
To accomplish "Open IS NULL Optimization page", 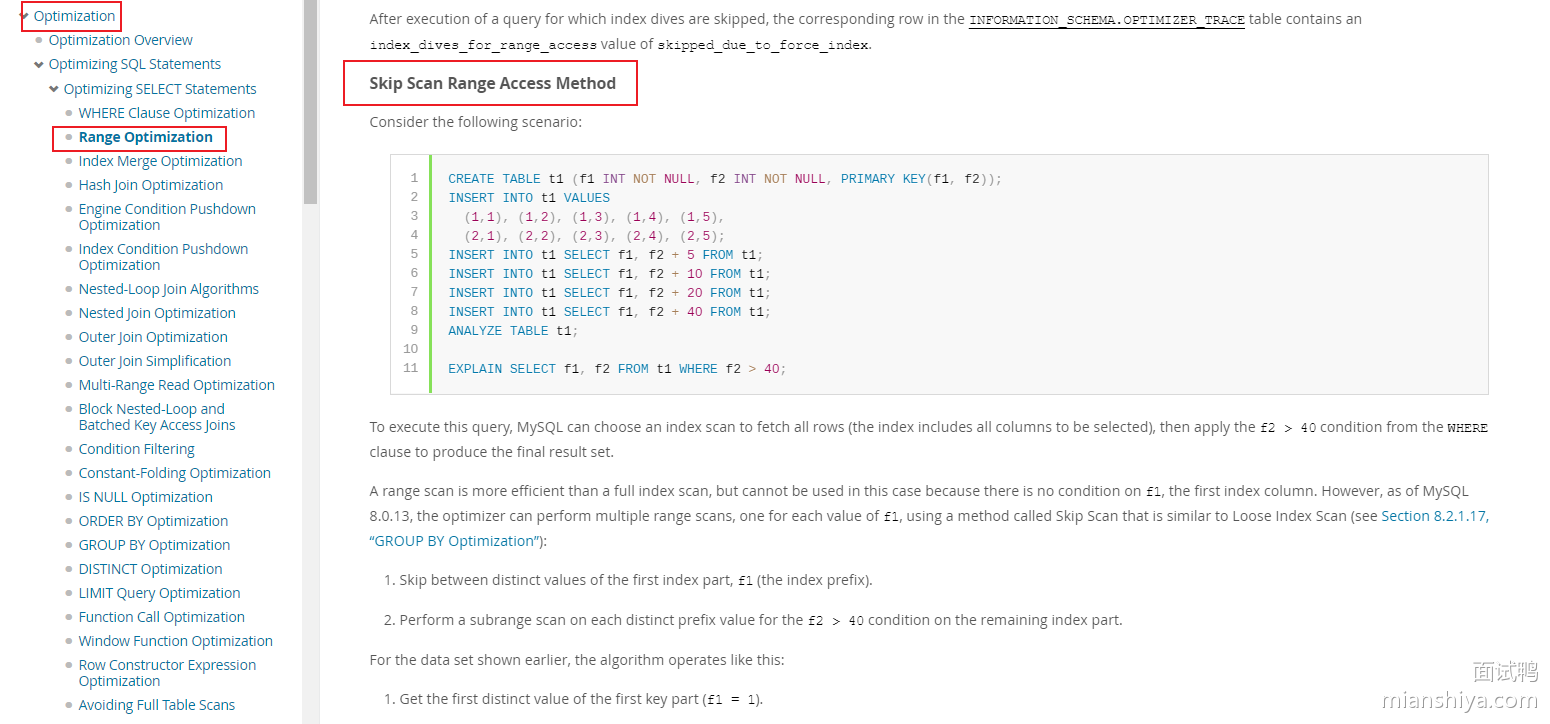I will (x=145, y=497).
